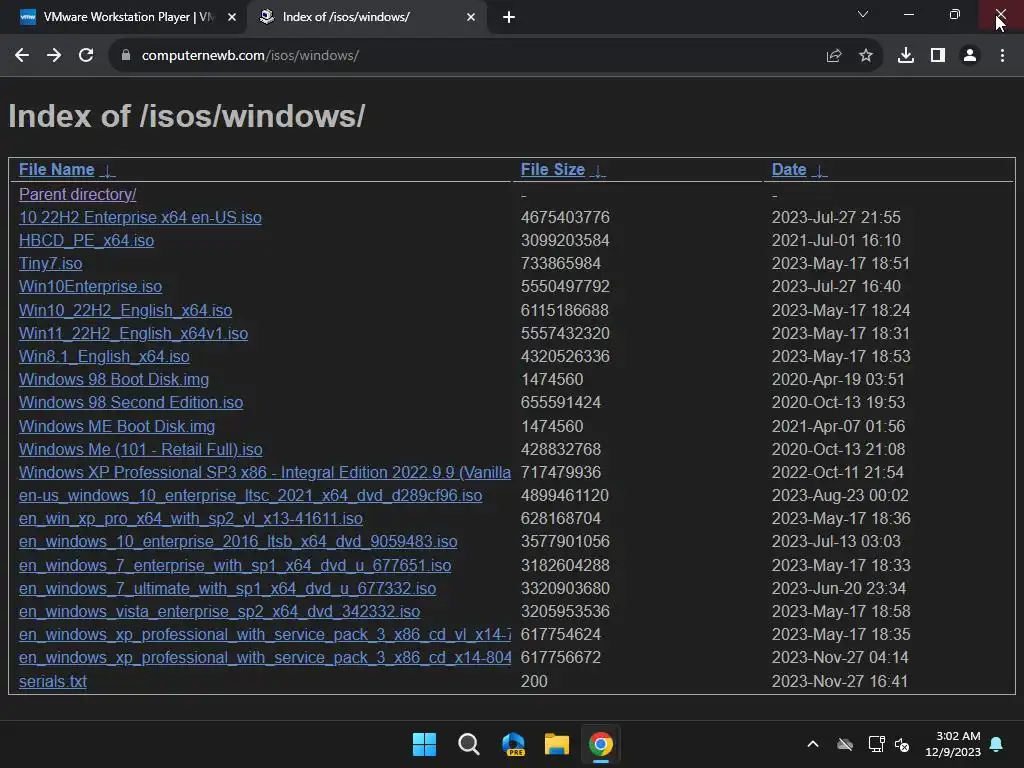Download en_win_xp_pro_x64_with_sp2 iso
Viewport: 1024px width, 768px height.
click(x=191, y=519)
